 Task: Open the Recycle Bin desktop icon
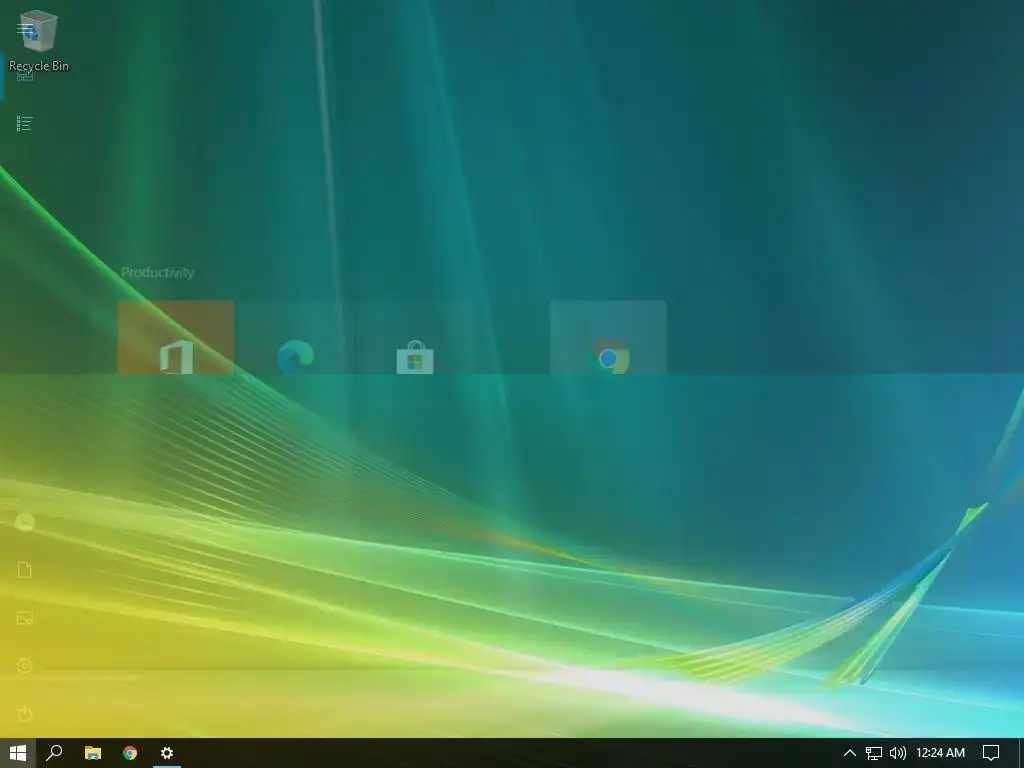click(x=39, y=40)
